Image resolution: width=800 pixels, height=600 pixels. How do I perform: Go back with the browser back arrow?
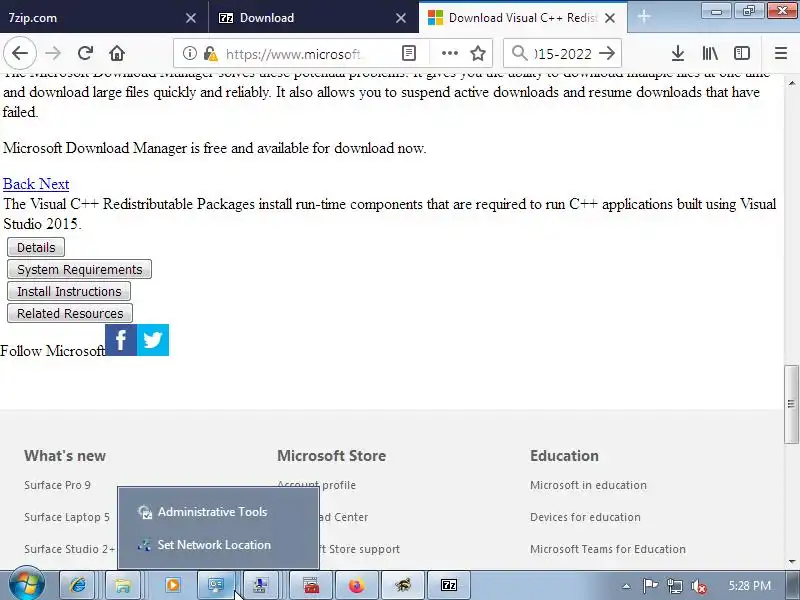(20, 53)
